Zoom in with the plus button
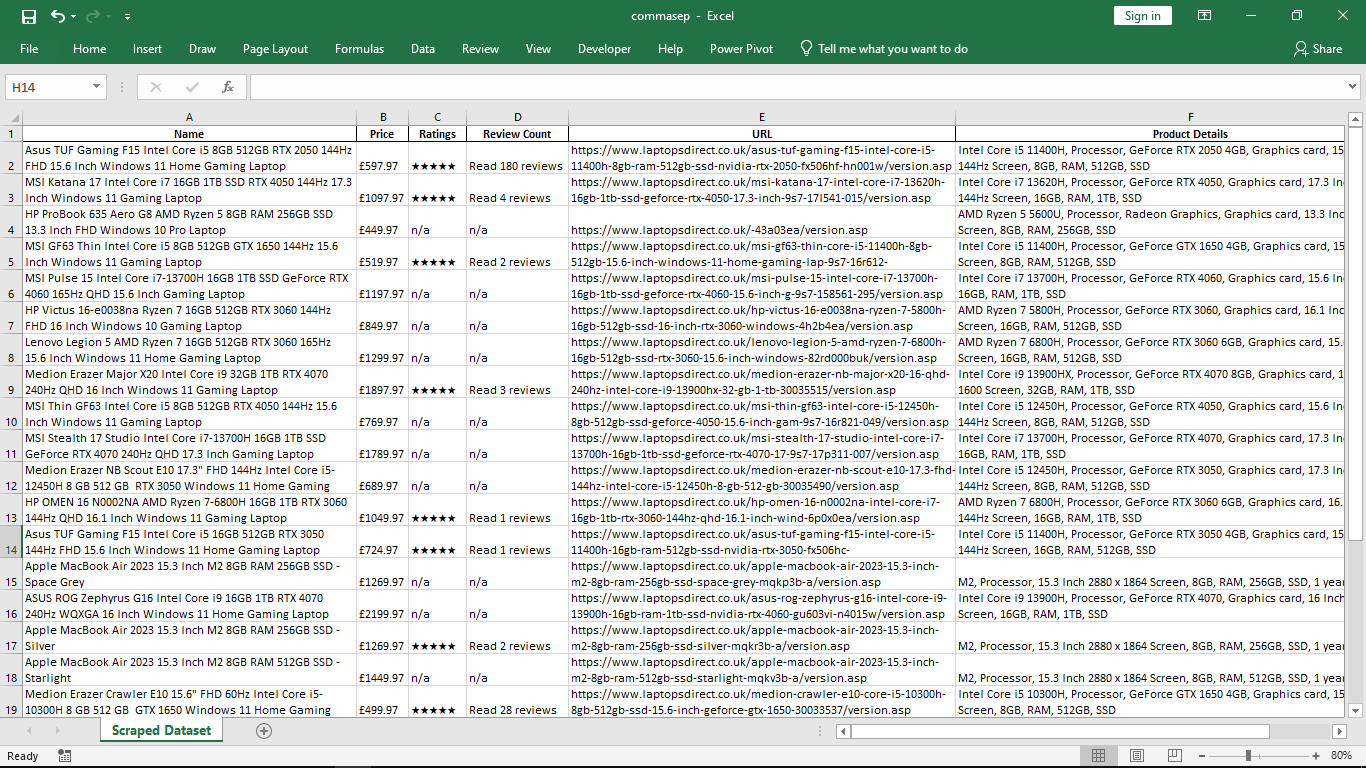 pos(1315,756)
